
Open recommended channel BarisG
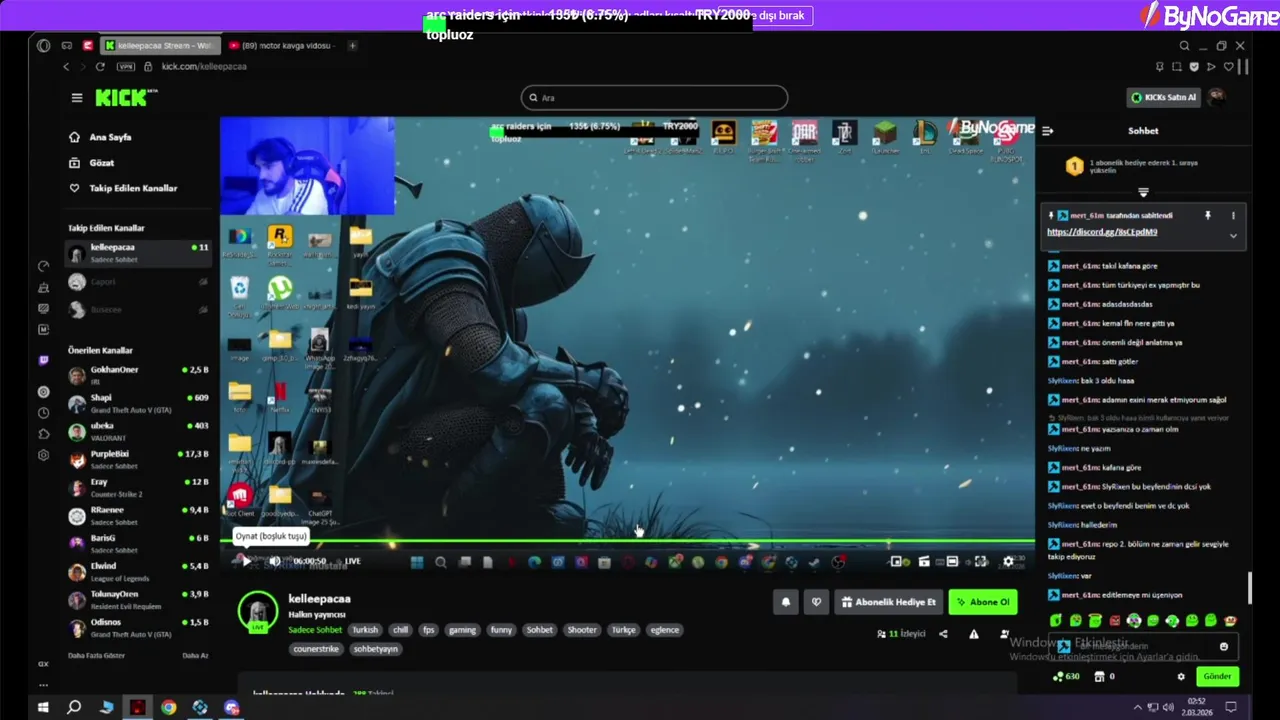[x=138, y=543]
